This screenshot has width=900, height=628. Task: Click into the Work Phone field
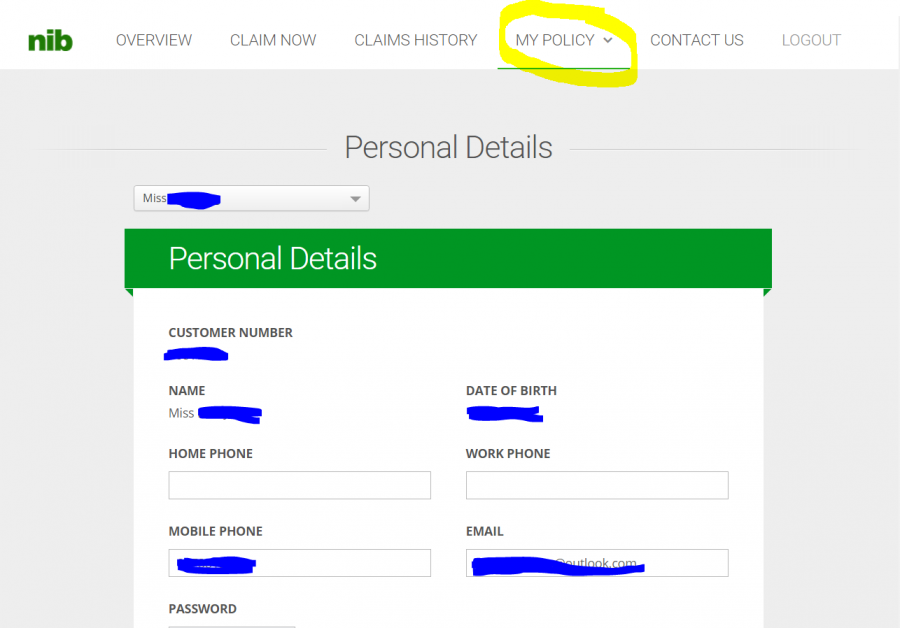coord(597,485)
